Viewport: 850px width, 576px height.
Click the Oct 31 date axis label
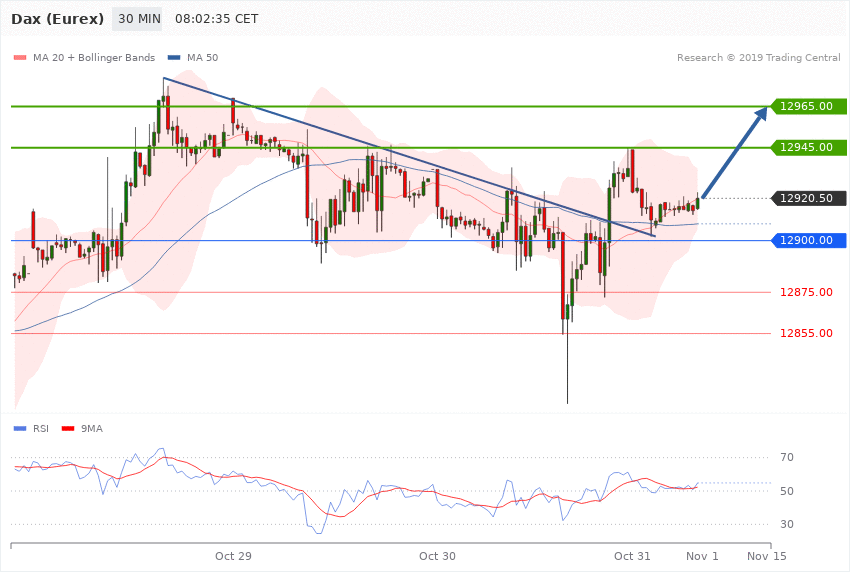click(632, 556)
